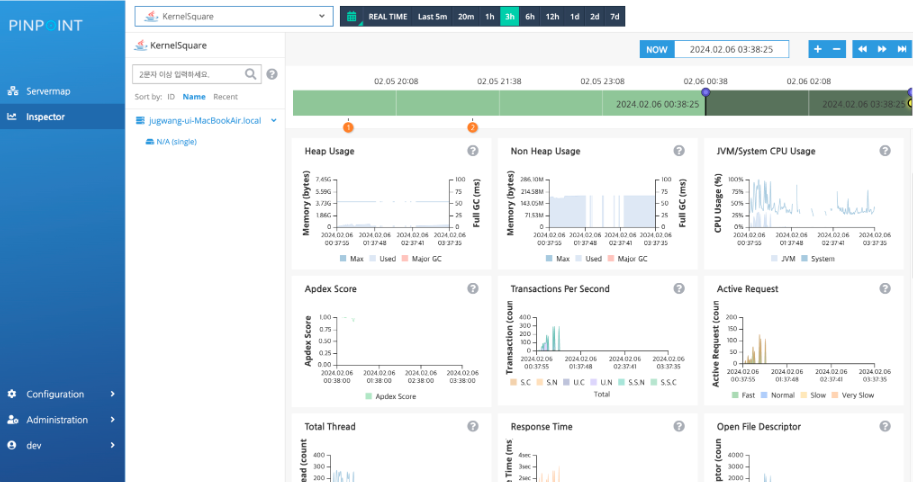This screenshot has height=482, width=913.
Task: Click timeline handle at 02.06 00:38
Action: click(706, 92)
